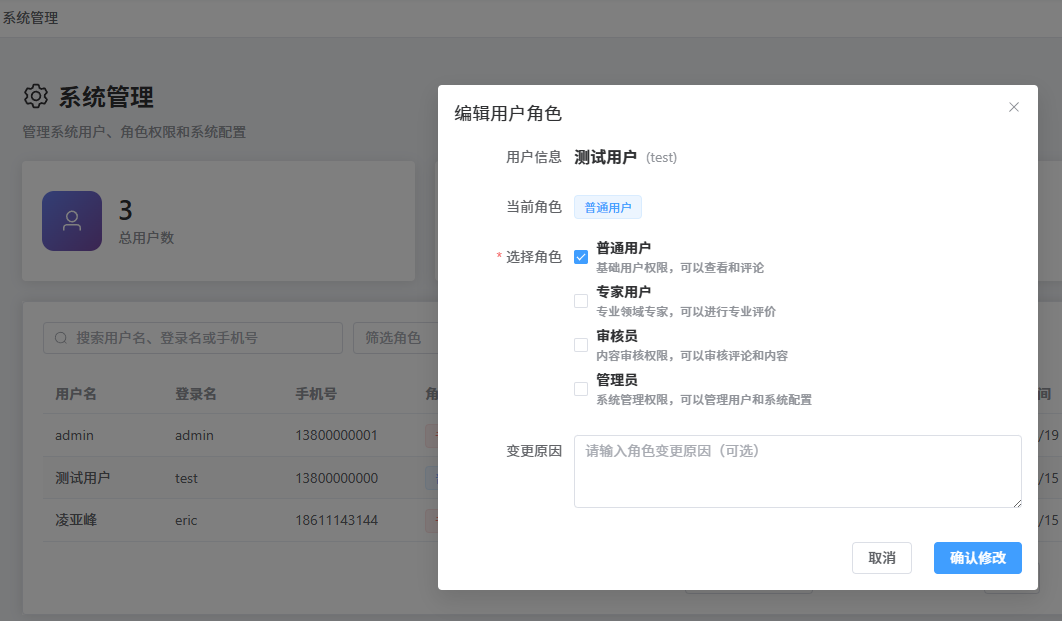Click the 测试用户 name in table
This screenshot has width=1062, height=621.
[82, 478]
